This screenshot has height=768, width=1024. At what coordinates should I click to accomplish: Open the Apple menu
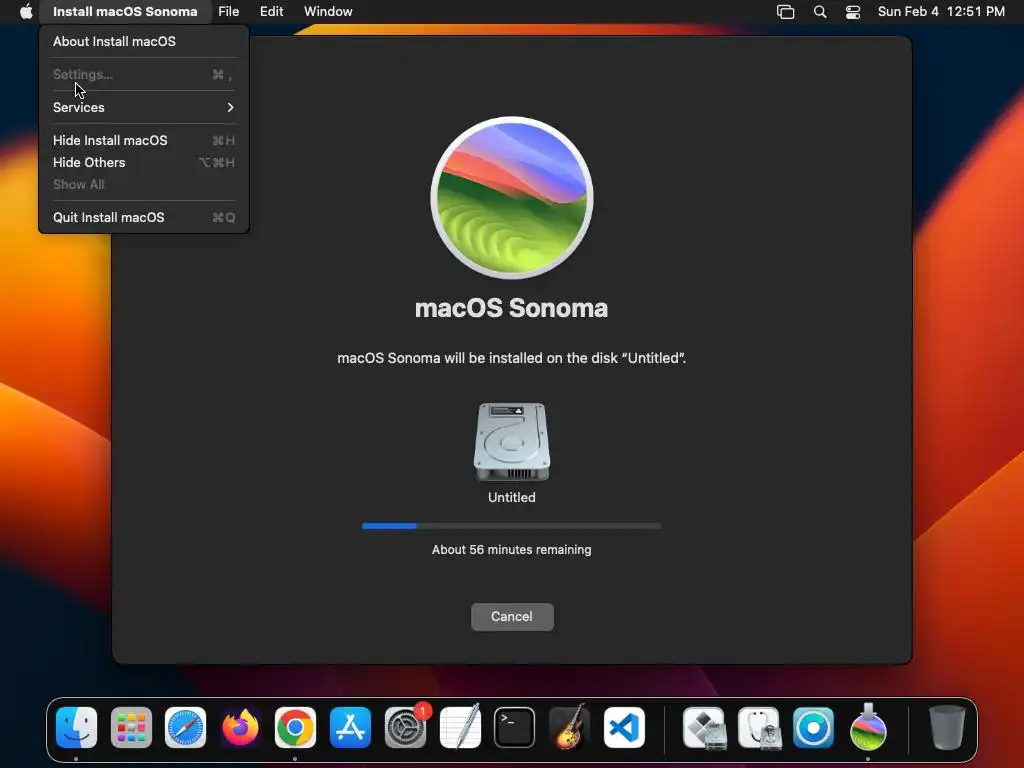tap(26, 12)
